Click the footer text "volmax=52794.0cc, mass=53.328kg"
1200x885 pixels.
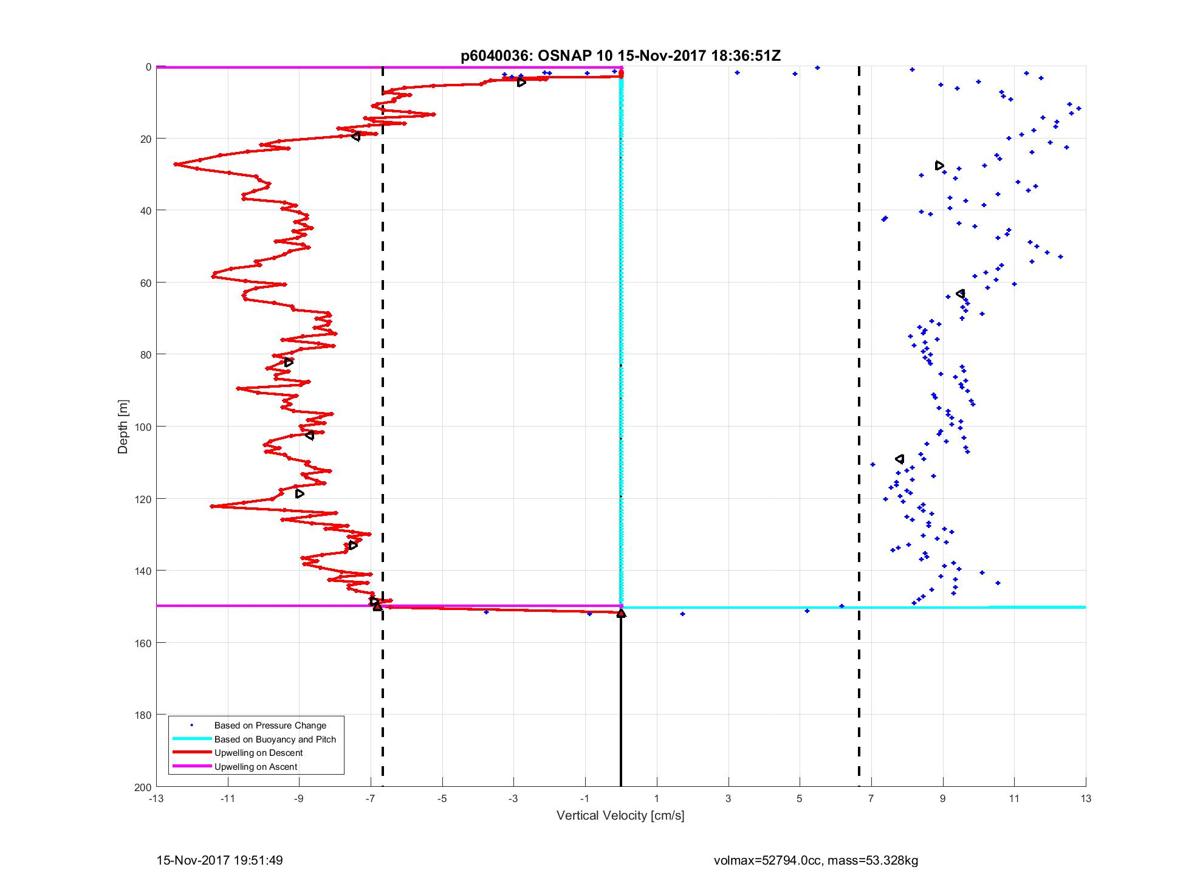coord(816,860)
